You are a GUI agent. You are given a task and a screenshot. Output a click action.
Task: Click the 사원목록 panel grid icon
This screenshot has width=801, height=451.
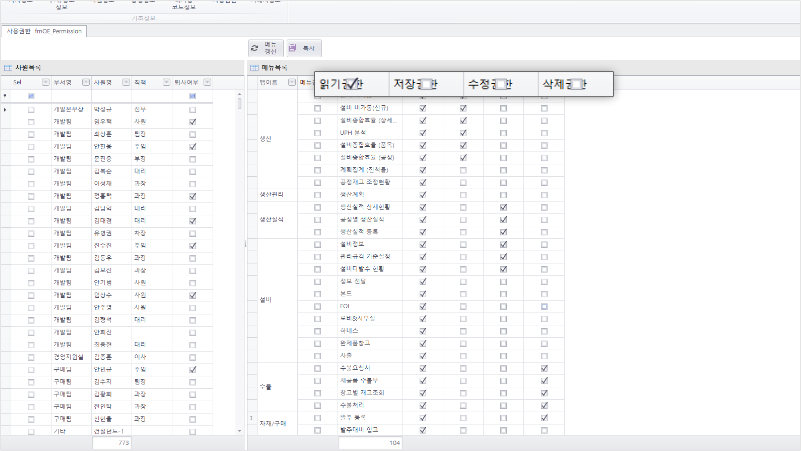8,68
